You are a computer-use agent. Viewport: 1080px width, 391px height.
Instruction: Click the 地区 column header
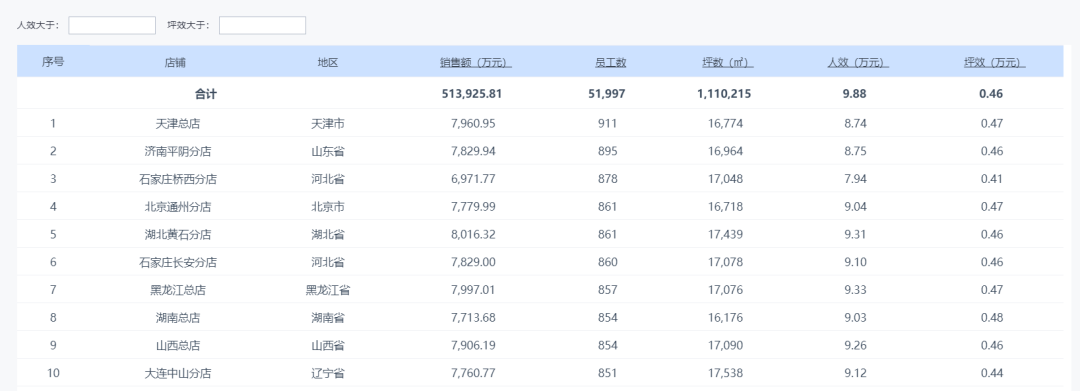pyautogui.click(x=328, y=62)
